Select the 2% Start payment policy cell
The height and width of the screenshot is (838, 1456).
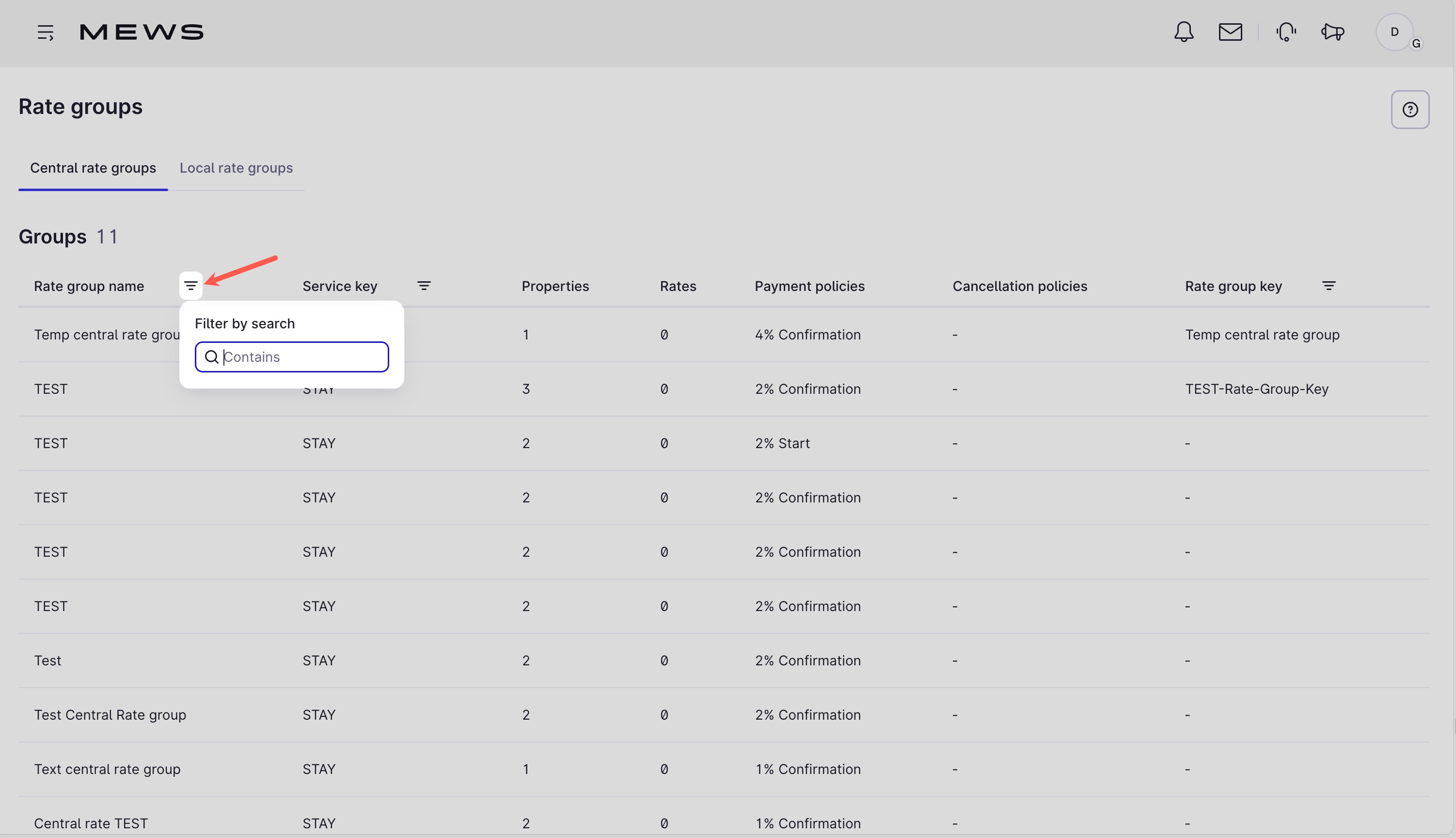782,443
